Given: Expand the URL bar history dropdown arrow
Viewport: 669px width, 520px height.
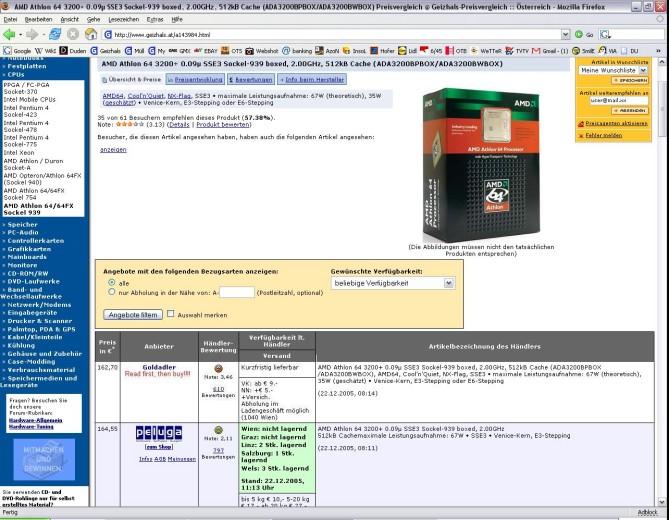Looking at the screenshot, I should point(565,35).
